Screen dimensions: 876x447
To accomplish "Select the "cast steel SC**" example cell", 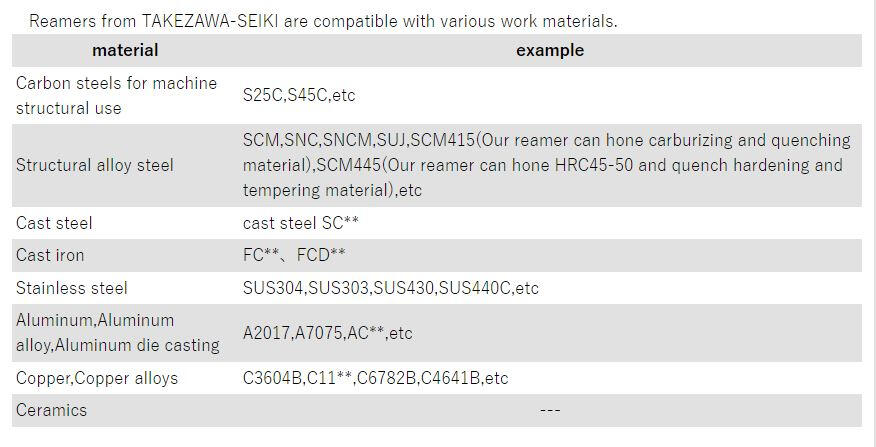I will tap(301, 223).
